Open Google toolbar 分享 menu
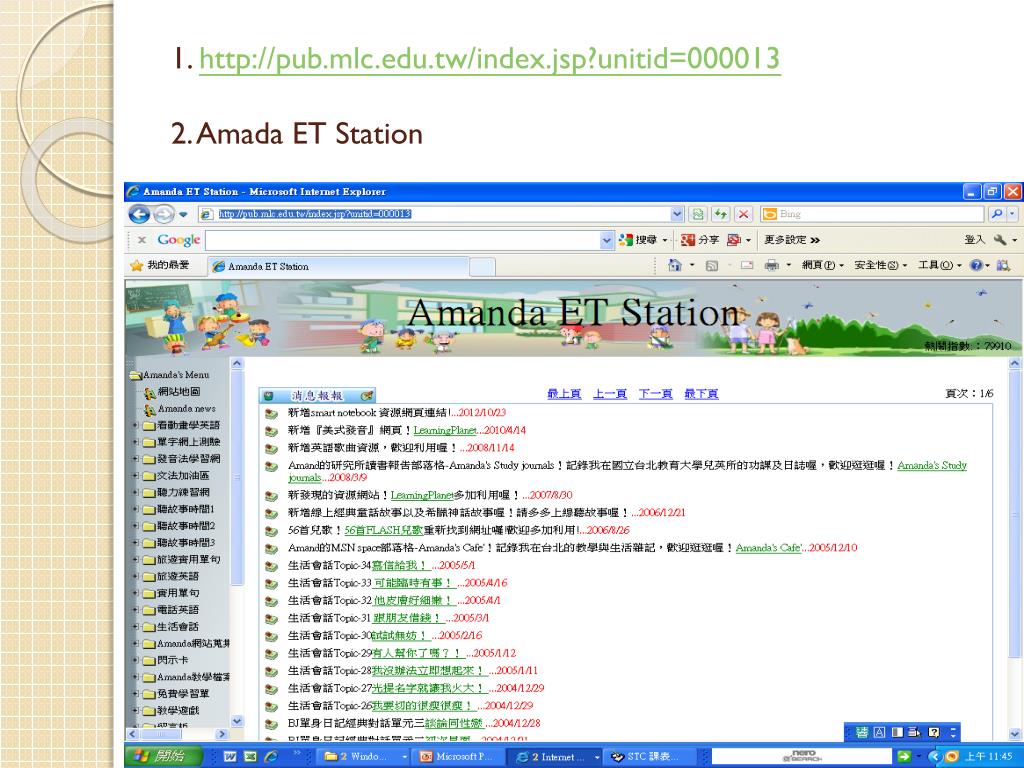The width and height of the screenshot is (1024, 768). (x=700, y=240)
